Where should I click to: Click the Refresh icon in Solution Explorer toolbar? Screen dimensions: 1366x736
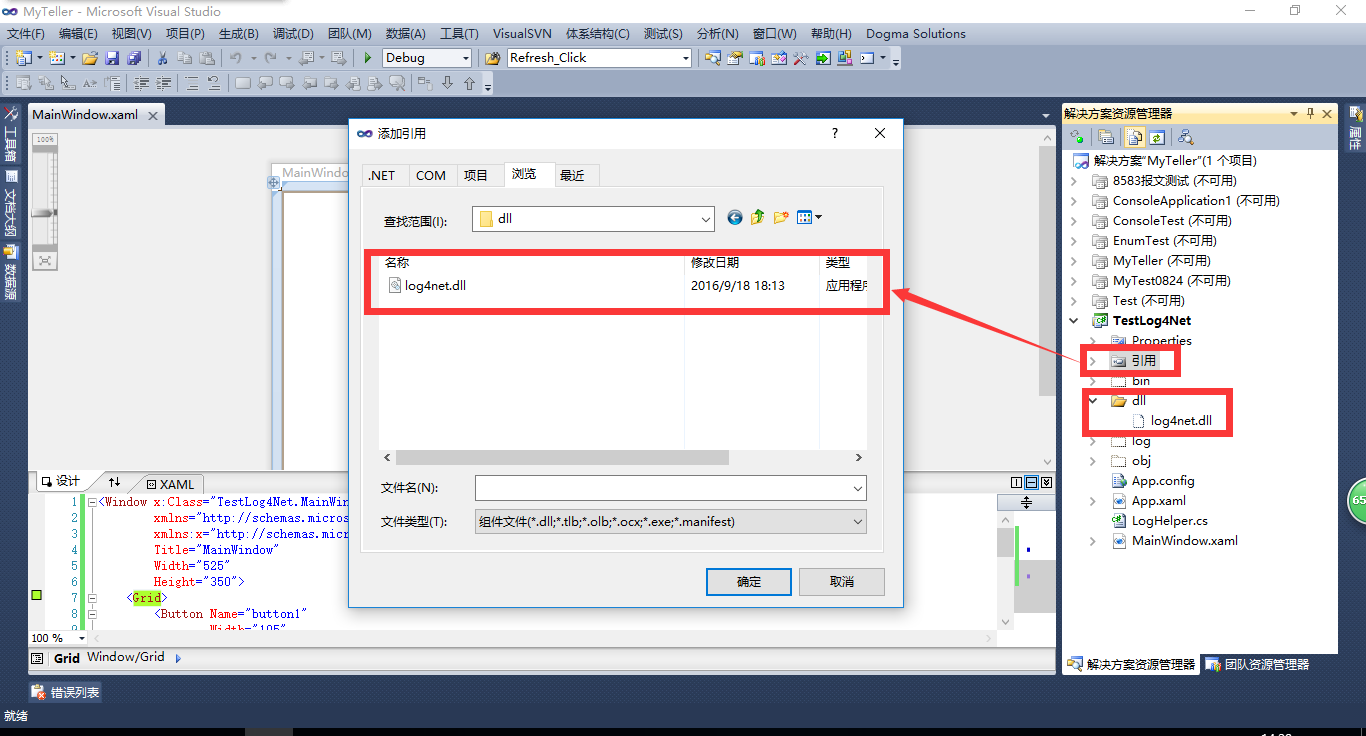point(1157,137)
